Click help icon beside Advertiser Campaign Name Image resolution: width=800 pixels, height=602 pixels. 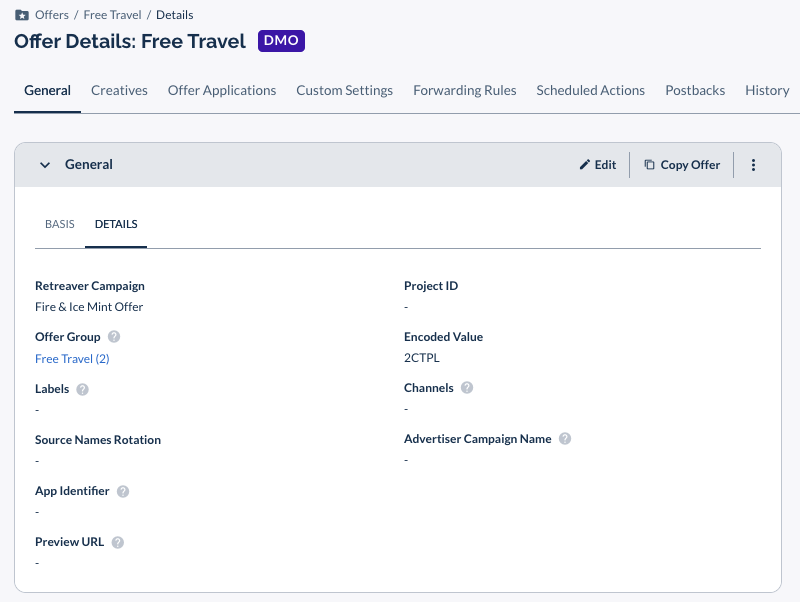click(x=565, y=439)
